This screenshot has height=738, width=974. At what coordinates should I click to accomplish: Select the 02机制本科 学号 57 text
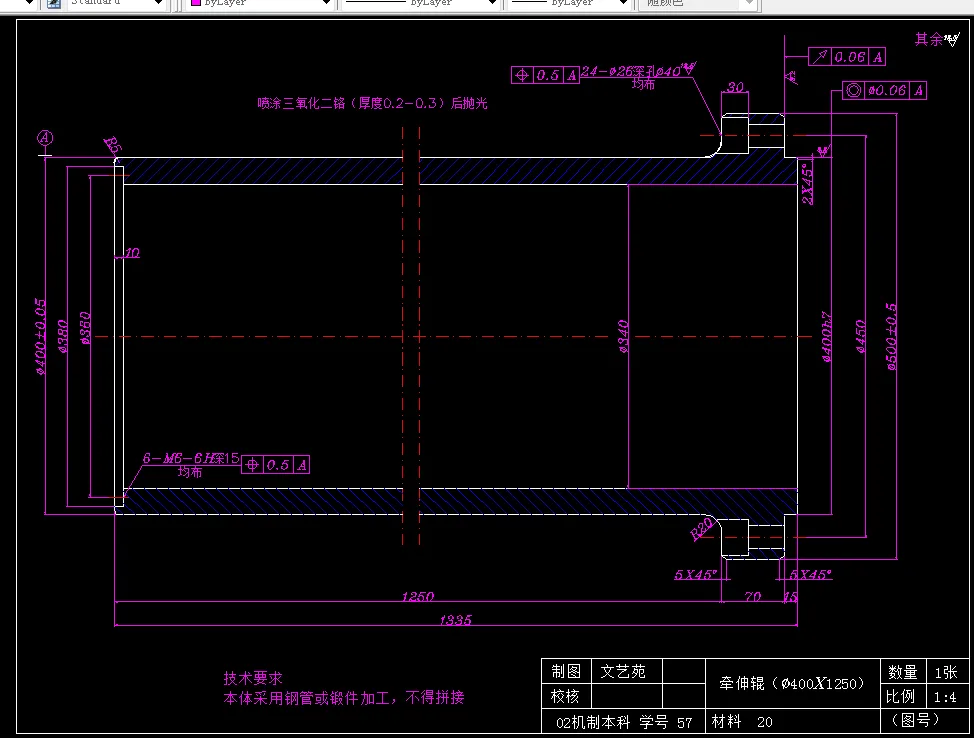point(624,722)
